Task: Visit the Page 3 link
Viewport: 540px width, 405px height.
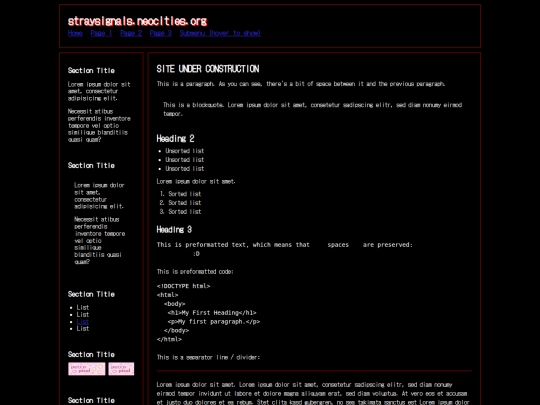Action: point(160,33)
